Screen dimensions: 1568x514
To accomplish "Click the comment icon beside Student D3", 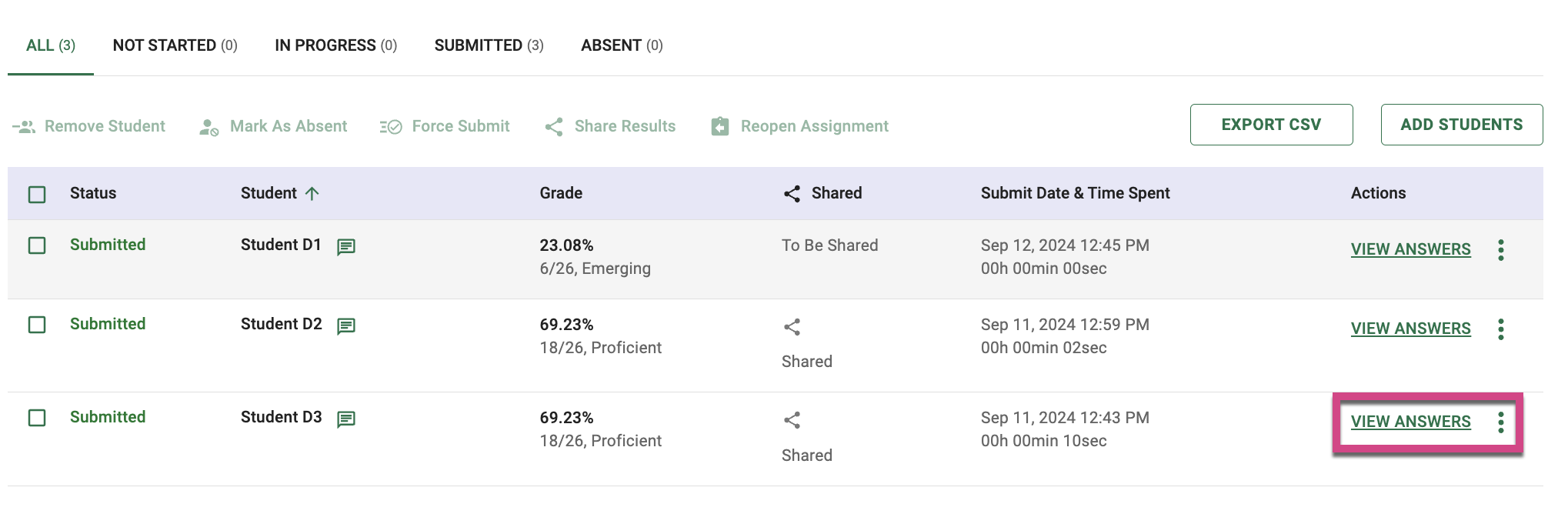I will point(346,419).
